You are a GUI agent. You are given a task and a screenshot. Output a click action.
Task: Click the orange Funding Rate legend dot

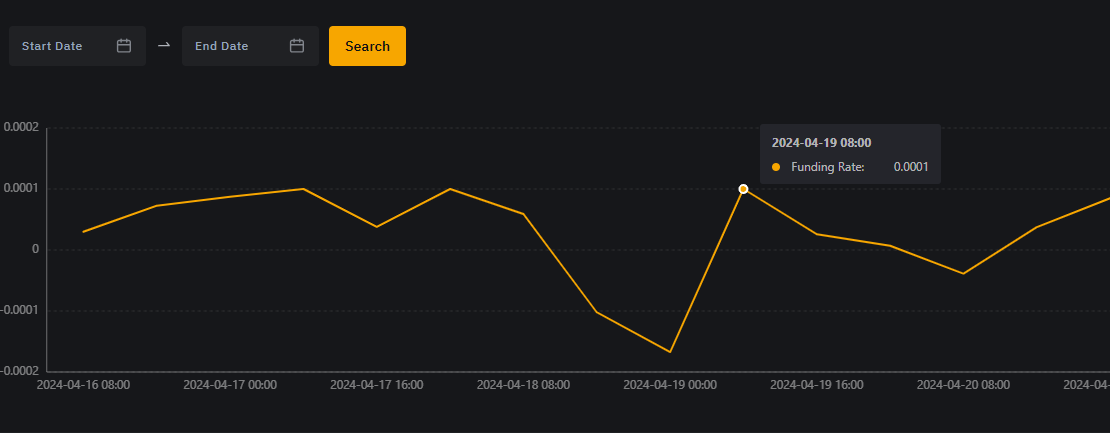click(x=776, y=167)
